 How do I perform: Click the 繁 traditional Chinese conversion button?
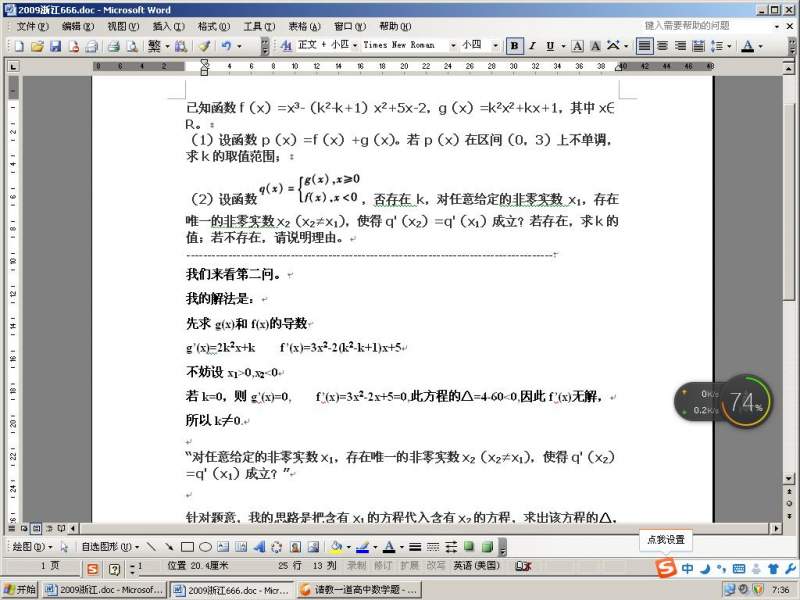[154, 46]
